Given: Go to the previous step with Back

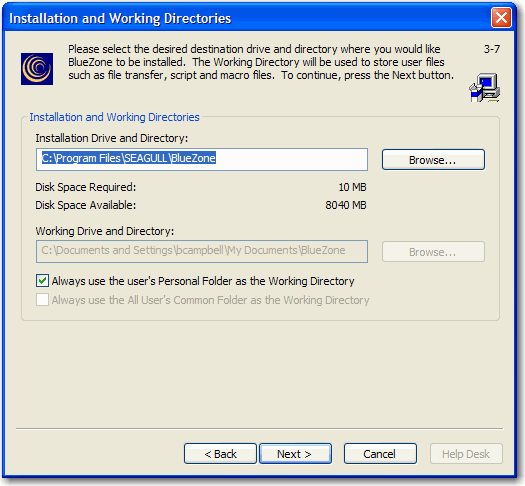Looking at the screenshot, I should 220,454.
